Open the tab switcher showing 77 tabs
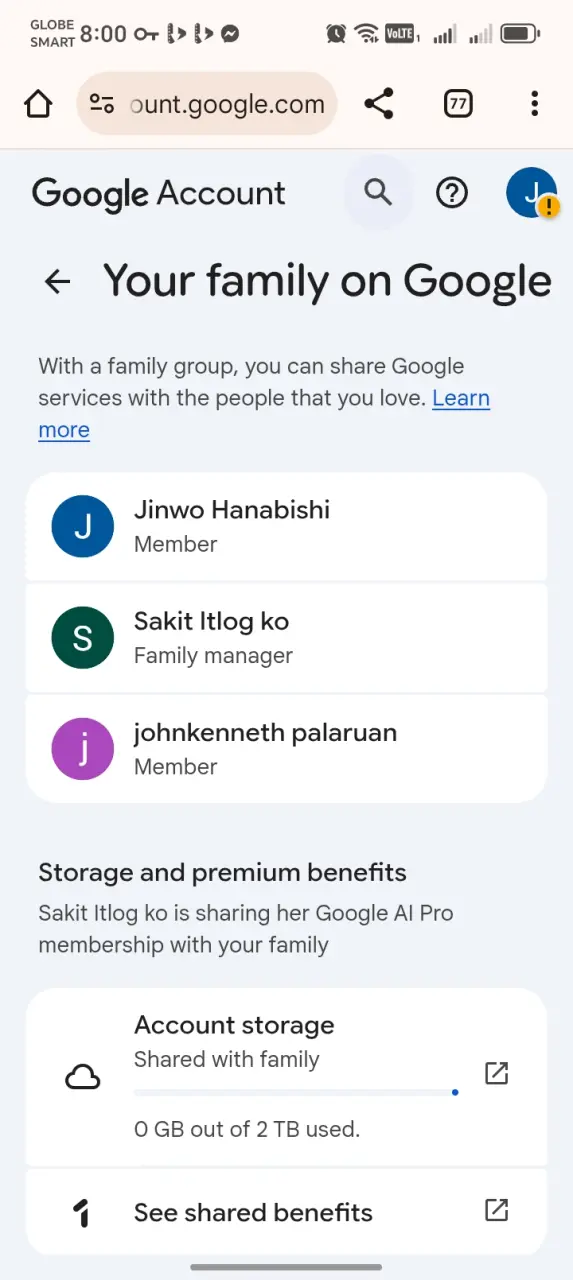 [x=458, y=104]
